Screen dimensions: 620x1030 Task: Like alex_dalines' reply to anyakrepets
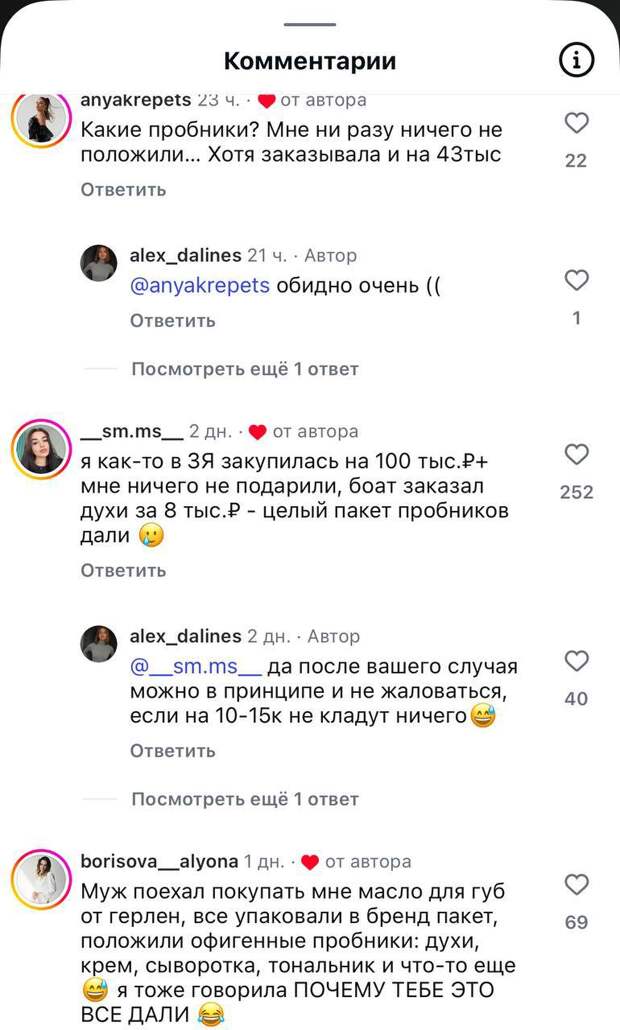[576, 280]
